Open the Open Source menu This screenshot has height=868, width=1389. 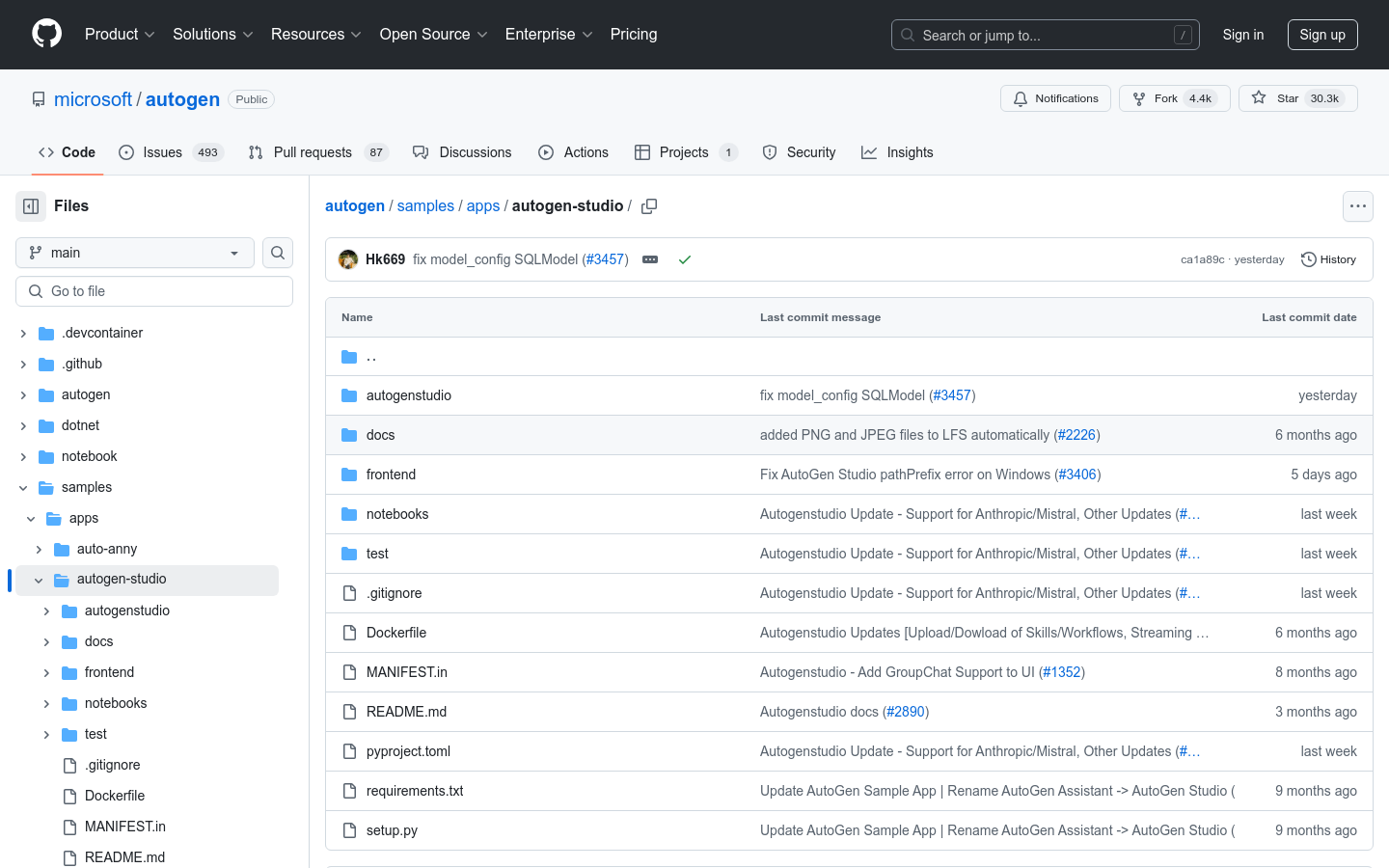pos(434,34)
